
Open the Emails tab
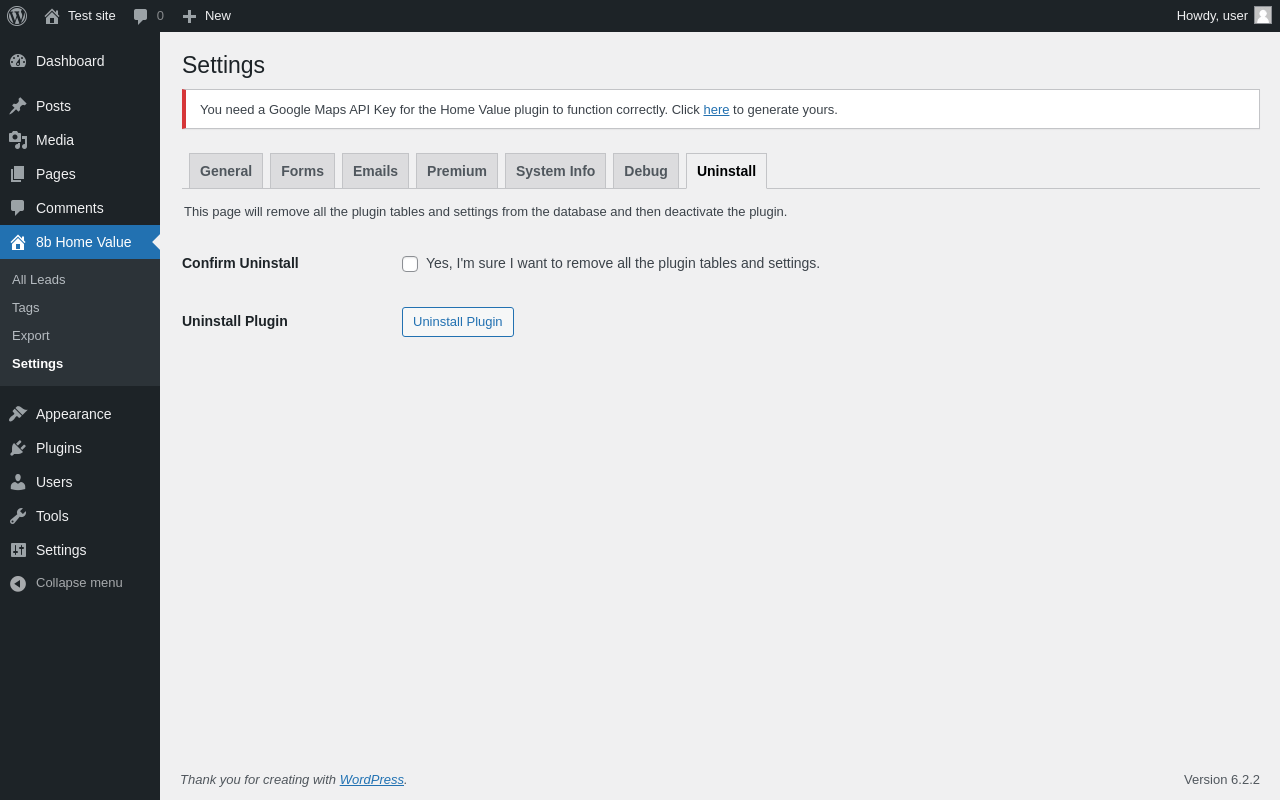[375, 171]
